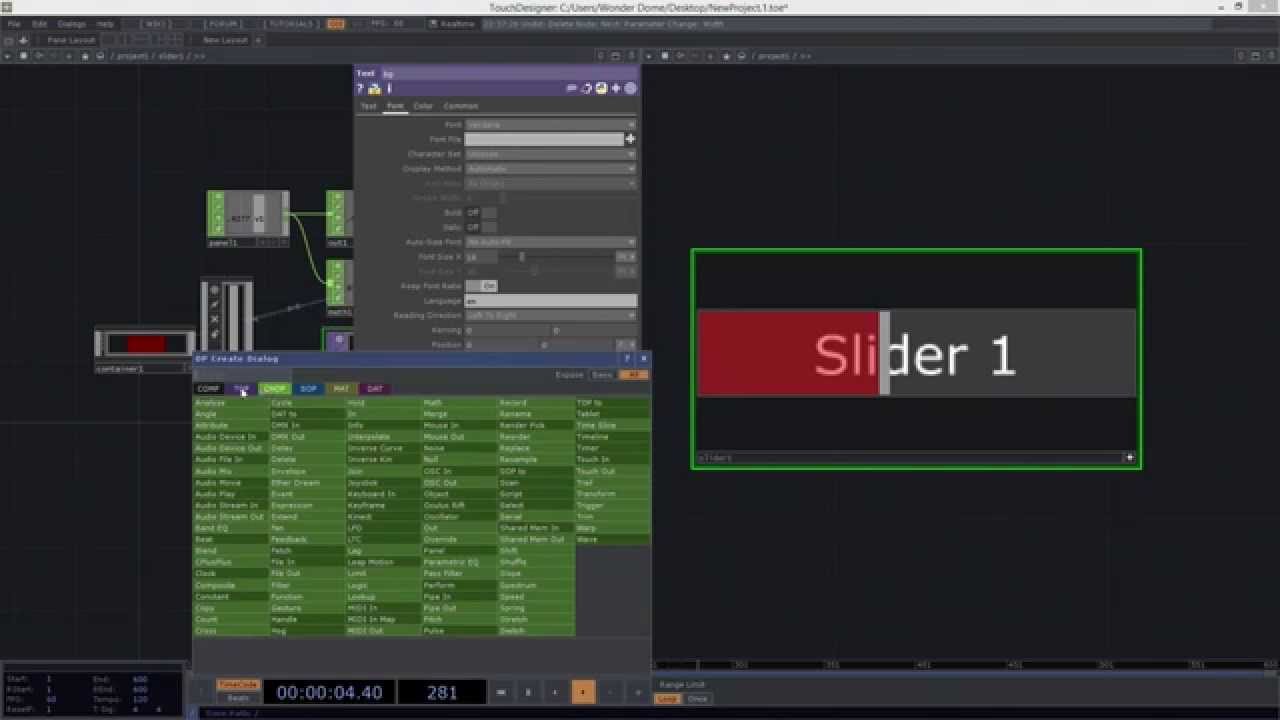Toggle the Bold Off switch

click(481, 213)
